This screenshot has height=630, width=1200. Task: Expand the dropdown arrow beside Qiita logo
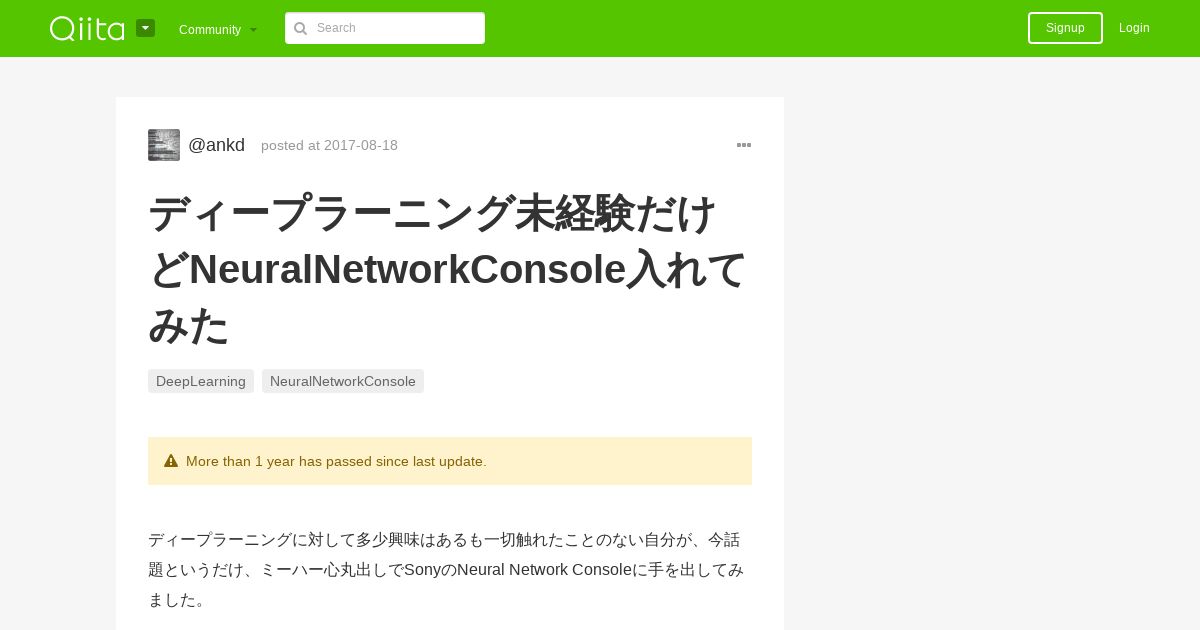[x=146, y=28]
